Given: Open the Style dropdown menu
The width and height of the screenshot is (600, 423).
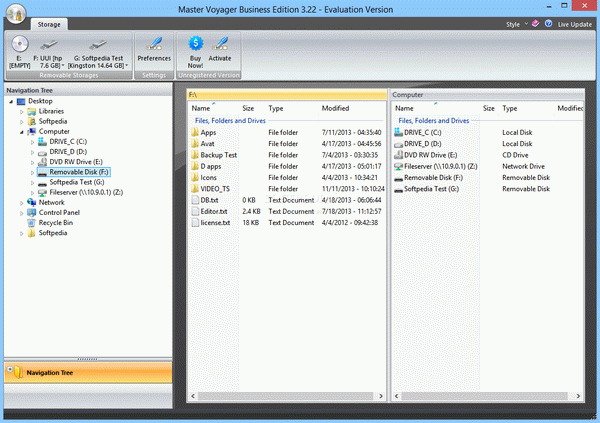Looking at the screenshot, I should [517, 22].
